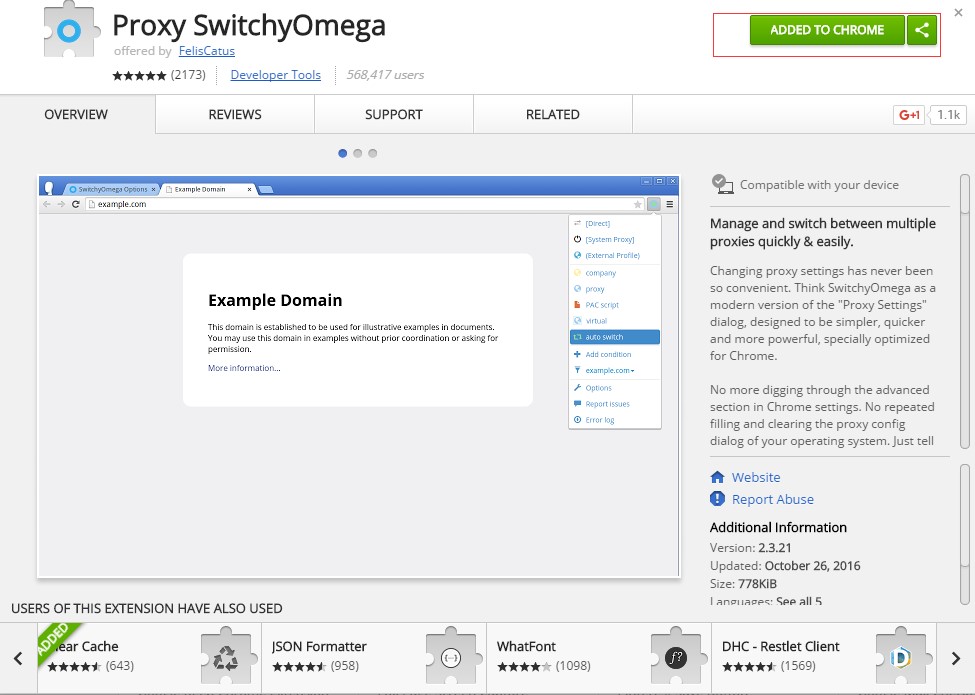This screenshot has width=975, height=695.
Task: Click the "Version: 2.3.21" line
Action: click(x=751, y=548)
